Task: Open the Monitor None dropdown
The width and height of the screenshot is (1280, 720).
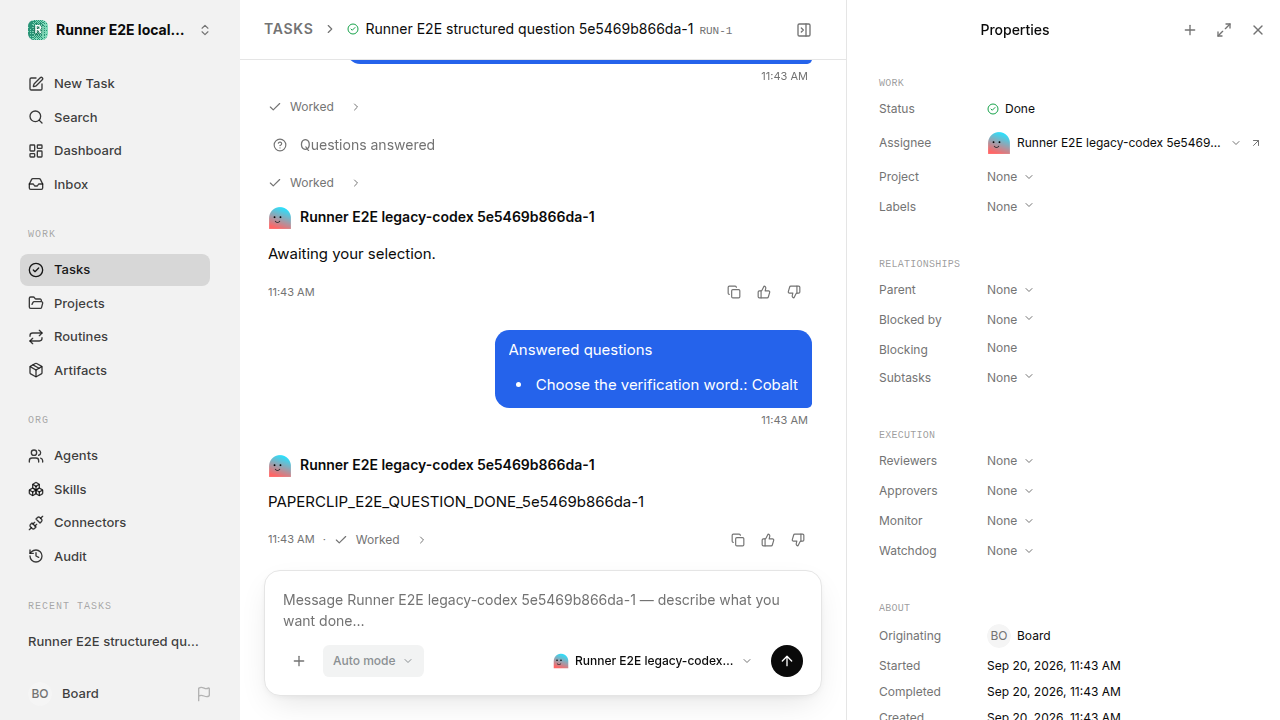Action: [1010, 521]
